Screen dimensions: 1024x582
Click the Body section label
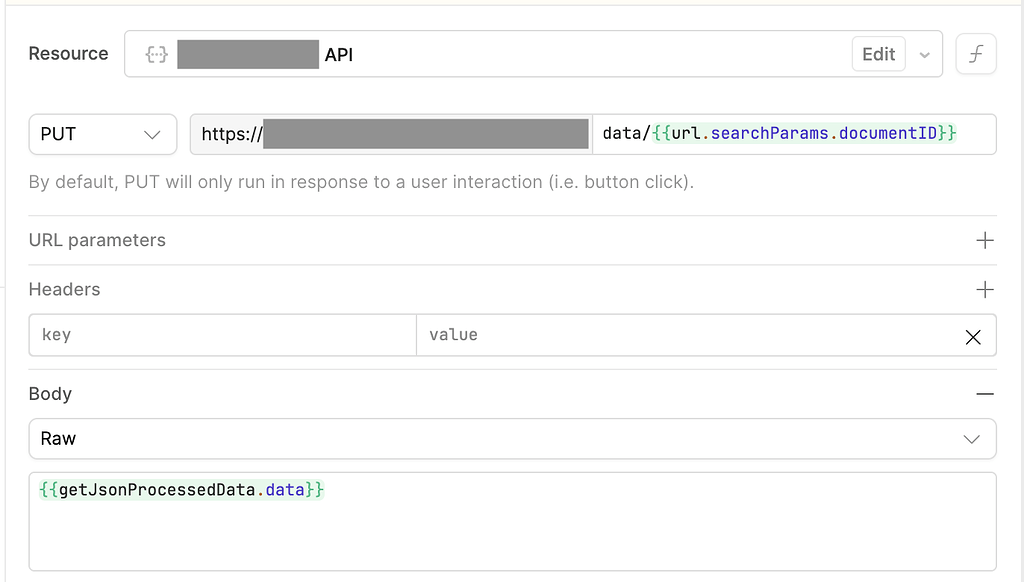click(x=50, y=394)
